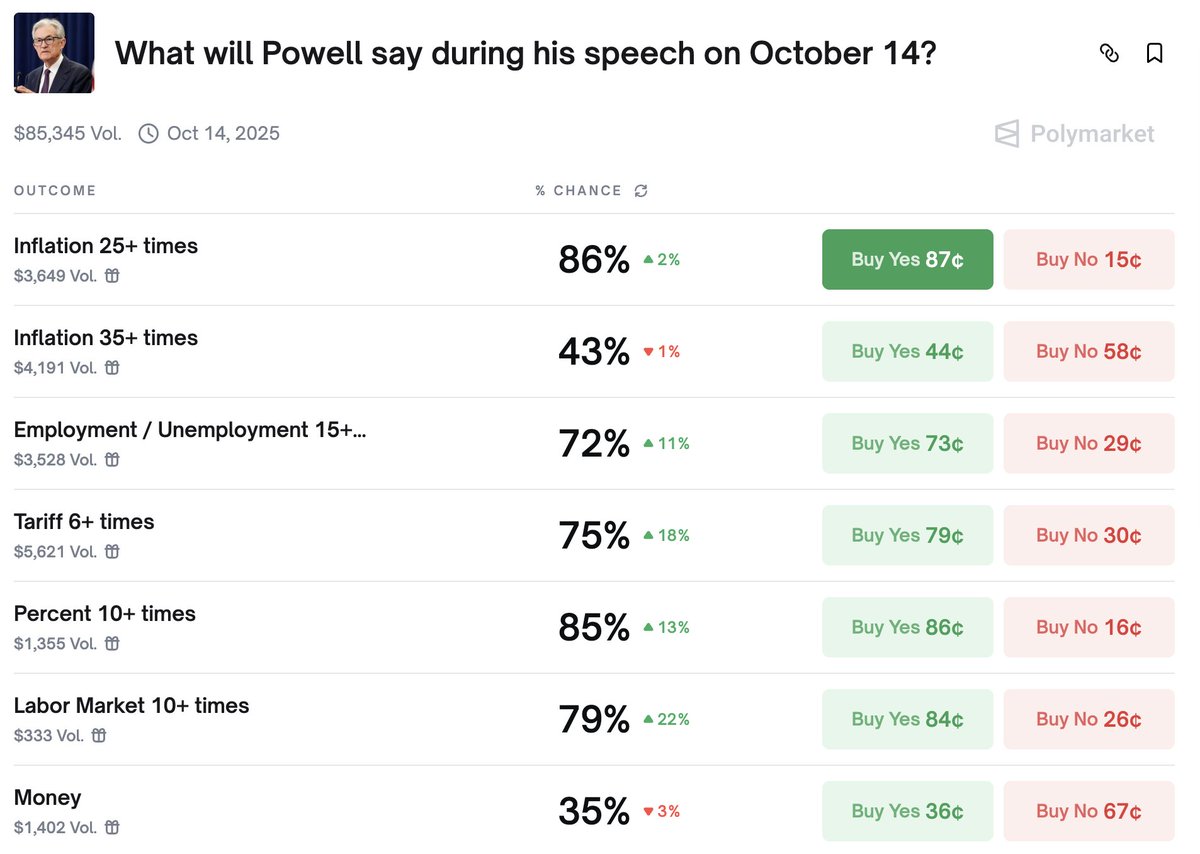The width and height of the screenshot is (1200, 854).
Task: Click the copy link icon
Action: 1109,53
